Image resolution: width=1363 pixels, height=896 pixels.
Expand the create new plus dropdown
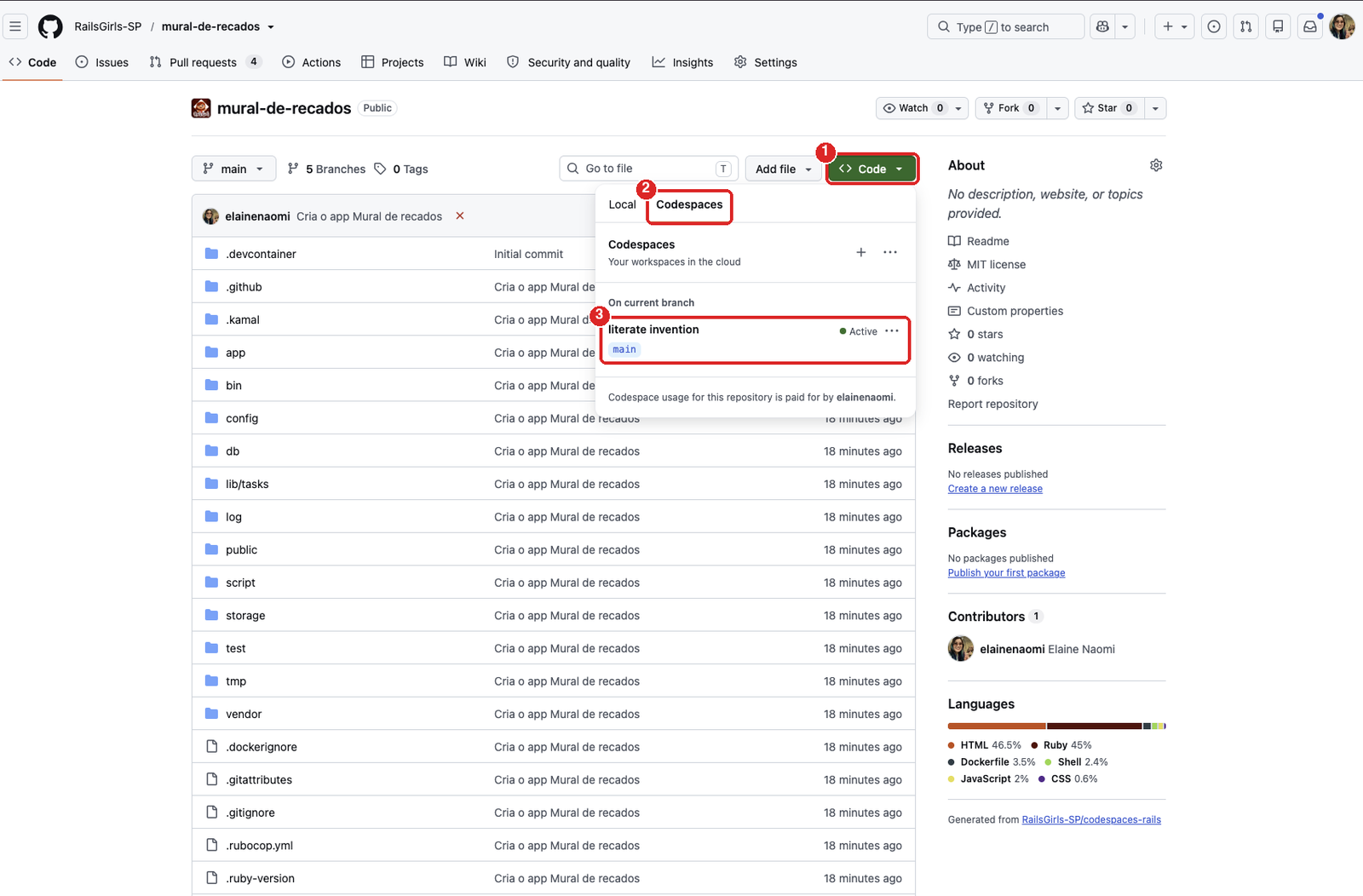click(1175, 26)
